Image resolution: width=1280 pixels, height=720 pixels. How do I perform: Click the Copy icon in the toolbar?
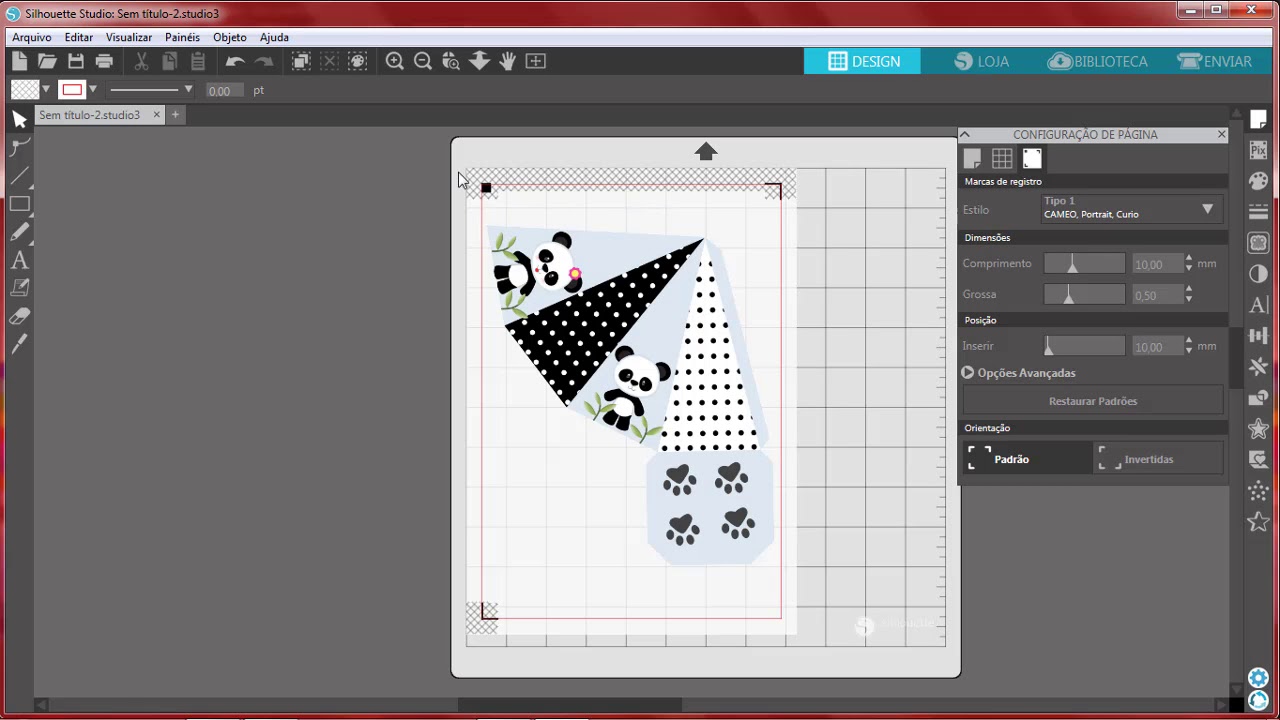(169, 61)
